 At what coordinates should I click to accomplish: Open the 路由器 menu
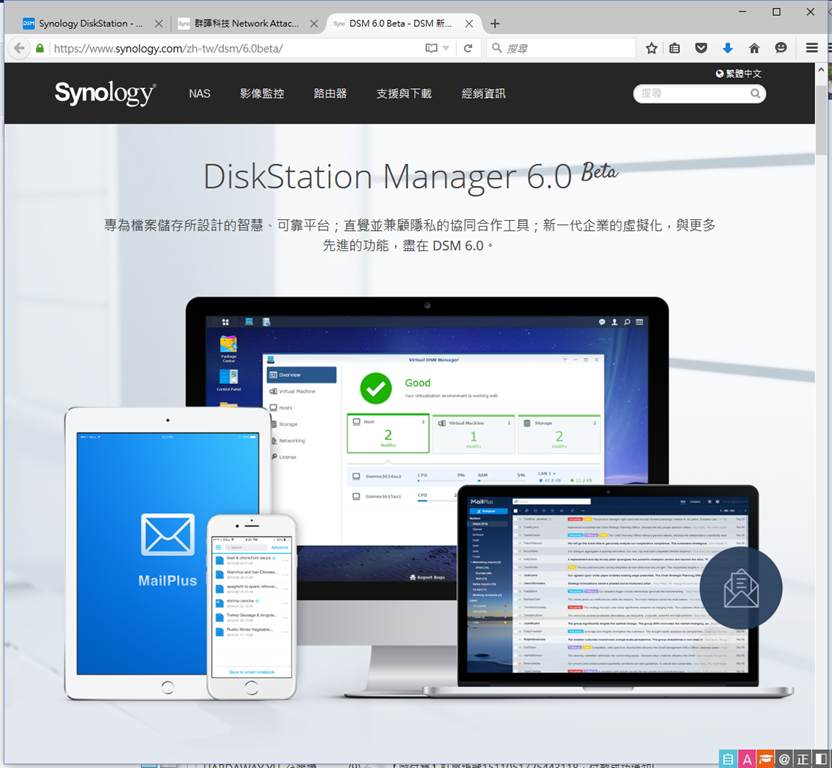click(x=330, y=93)
